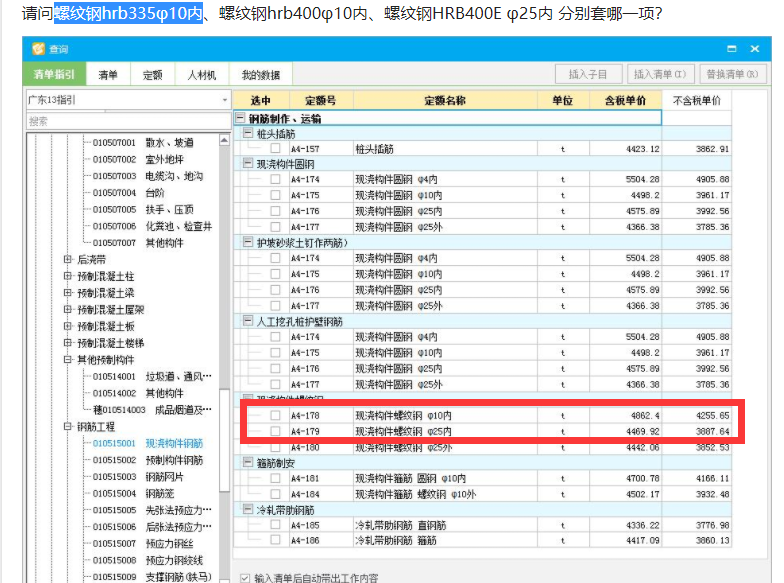Click the 定额号 column header
Screen dimensions: 784x583
pos(320,100)
